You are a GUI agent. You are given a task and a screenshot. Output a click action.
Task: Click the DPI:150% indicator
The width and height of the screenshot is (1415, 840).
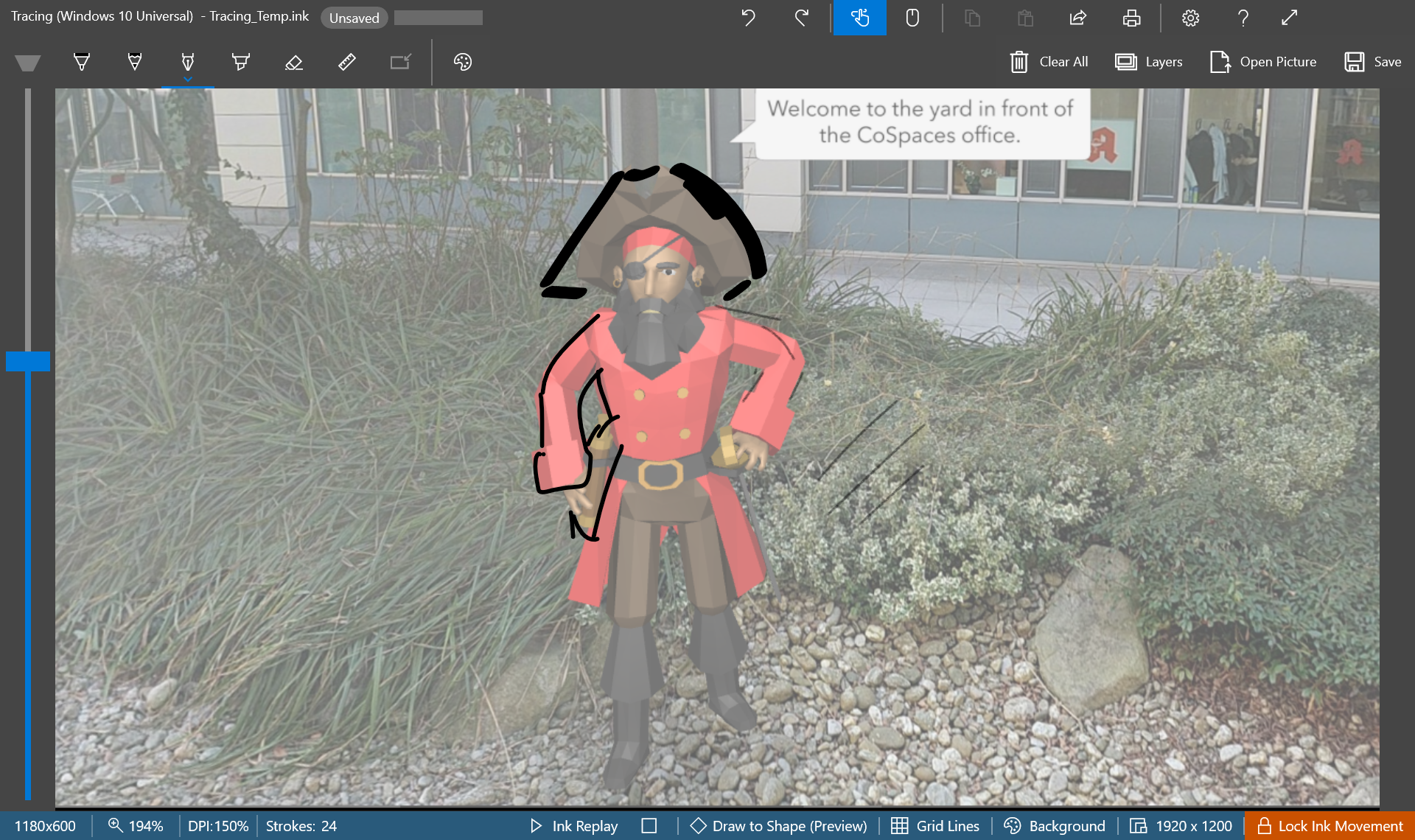[218, 826]
